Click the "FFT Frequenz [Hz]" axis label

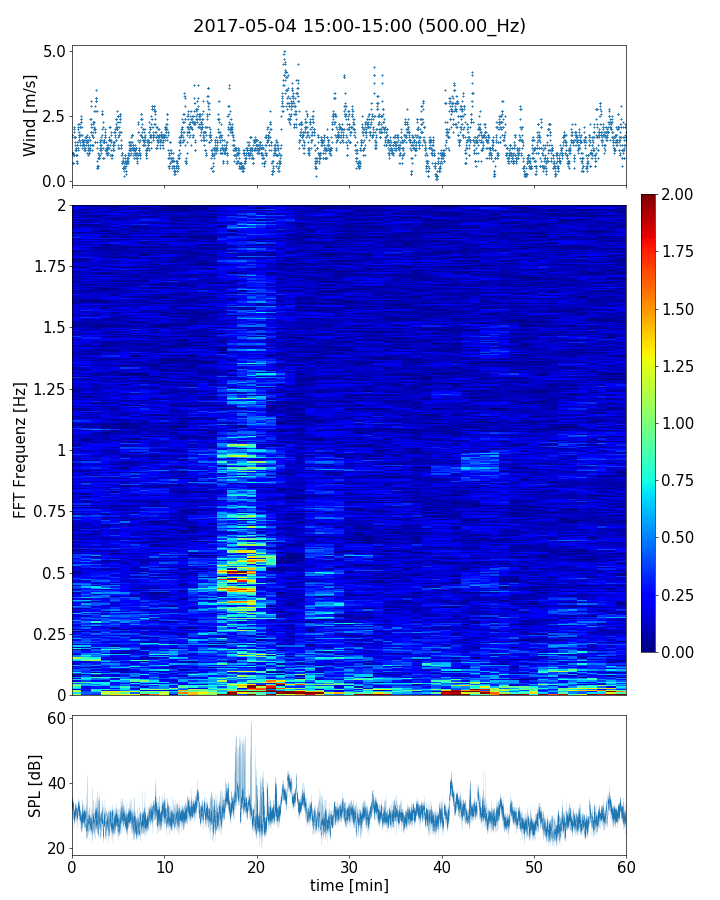[x=20, y=449]
